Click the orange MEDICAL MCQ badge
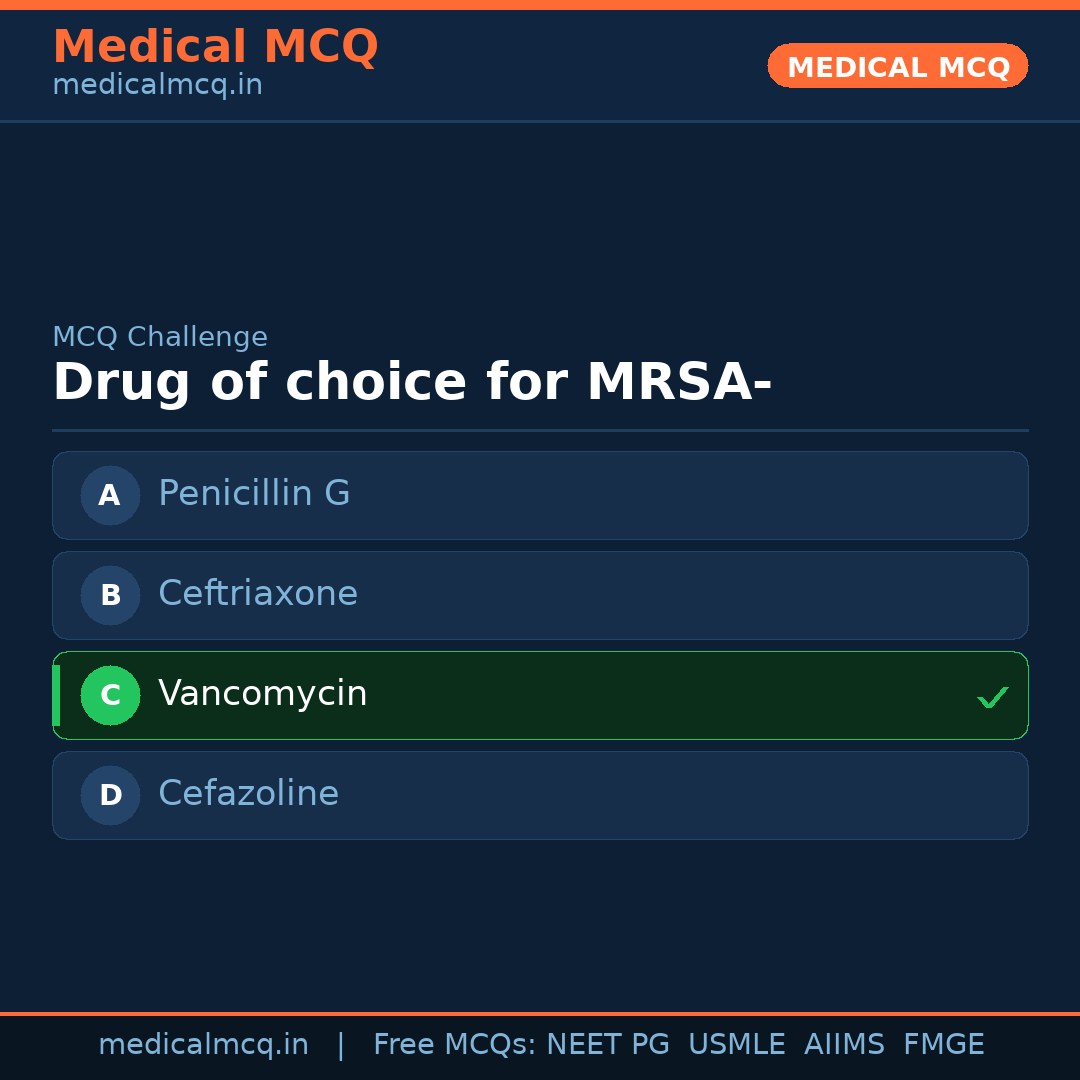This screenshot has width=1080, height=1080. pyautogui.click(x=897, y=67)
